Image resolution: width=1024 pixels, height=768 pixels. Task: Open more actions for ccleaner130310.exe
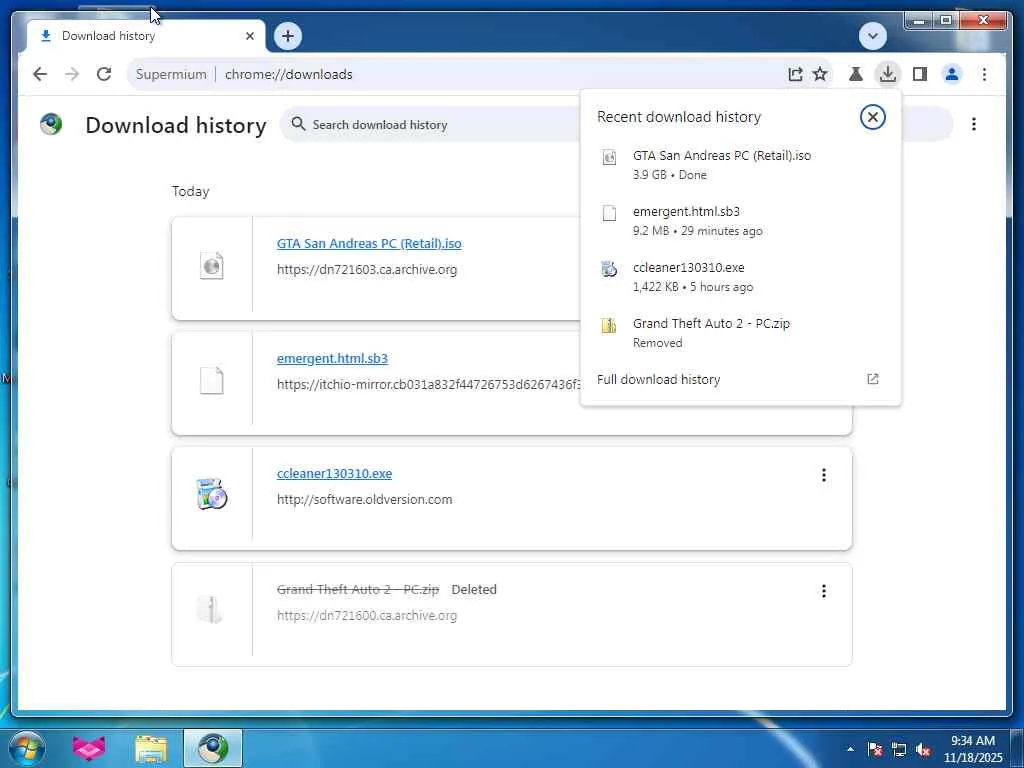tap(824, 475)
